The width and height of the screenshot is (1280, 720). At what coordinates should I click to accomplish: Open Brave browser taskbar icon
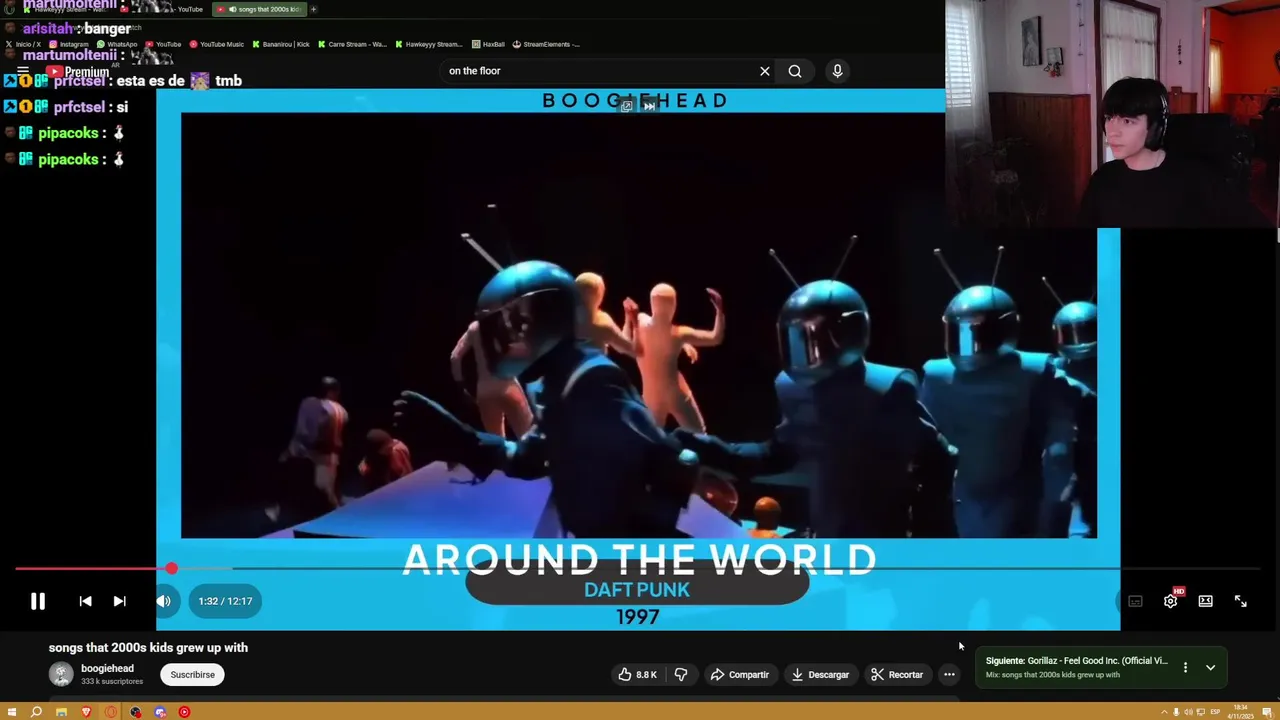click(x=86, y=712)
